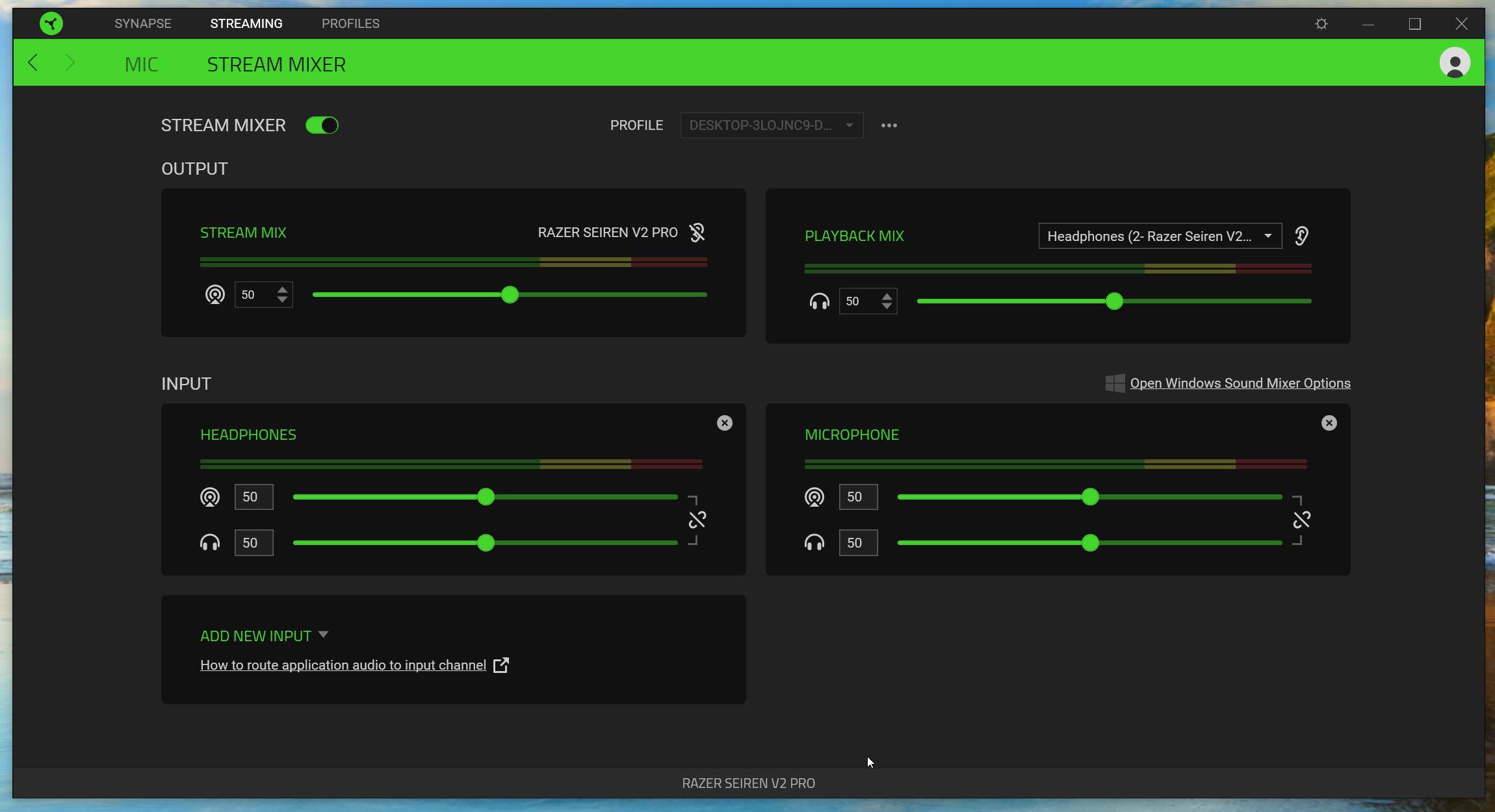Viewport: 1495px width, 812px height.
Task: Remove the Headphones input channel
Action: click(x=724, y=423)
